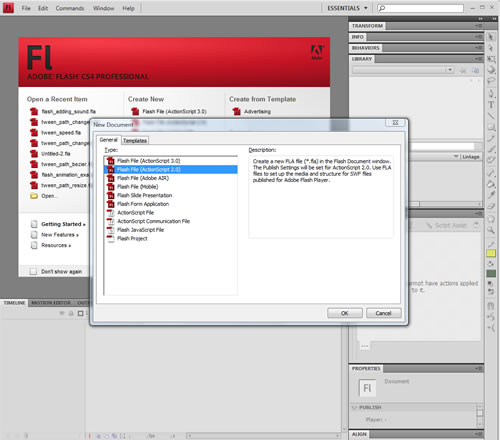Click the Swap Colors icon
Viewport: 500px width, 440px height.
pos(490,292)
